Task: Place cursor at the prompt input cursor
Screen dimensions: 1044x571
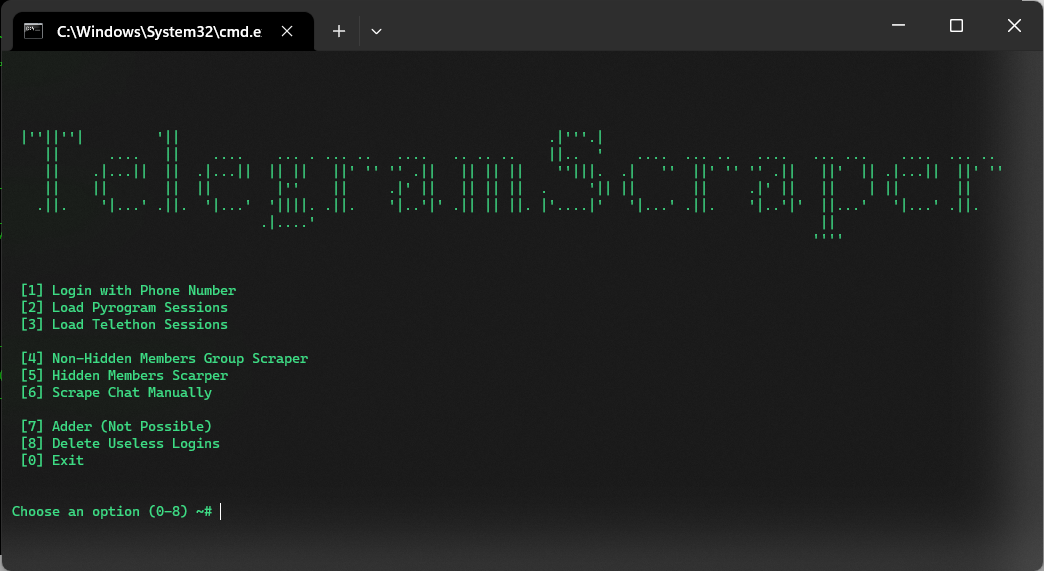Action: (220, 511)
